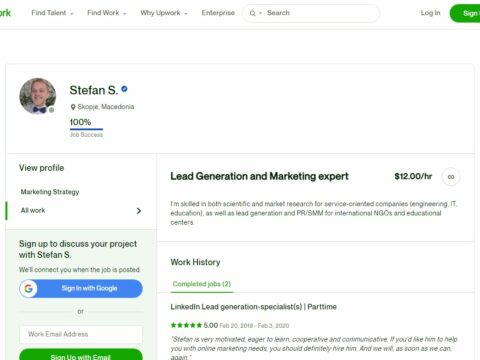Select the All work profile item
480x360 pixels.
pyautogui.click(x=81, y=211)
